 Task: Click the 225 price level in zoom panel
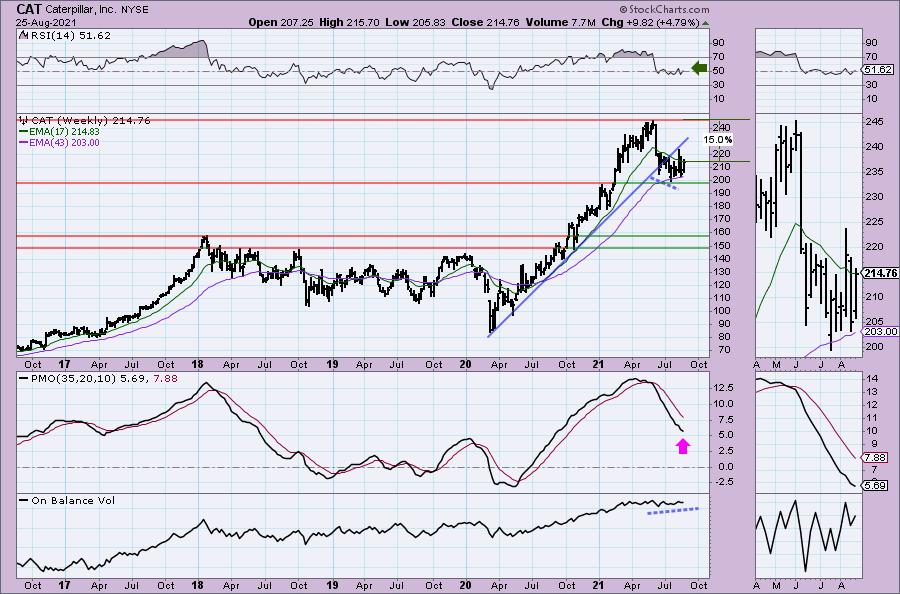[x=874, y=222]
